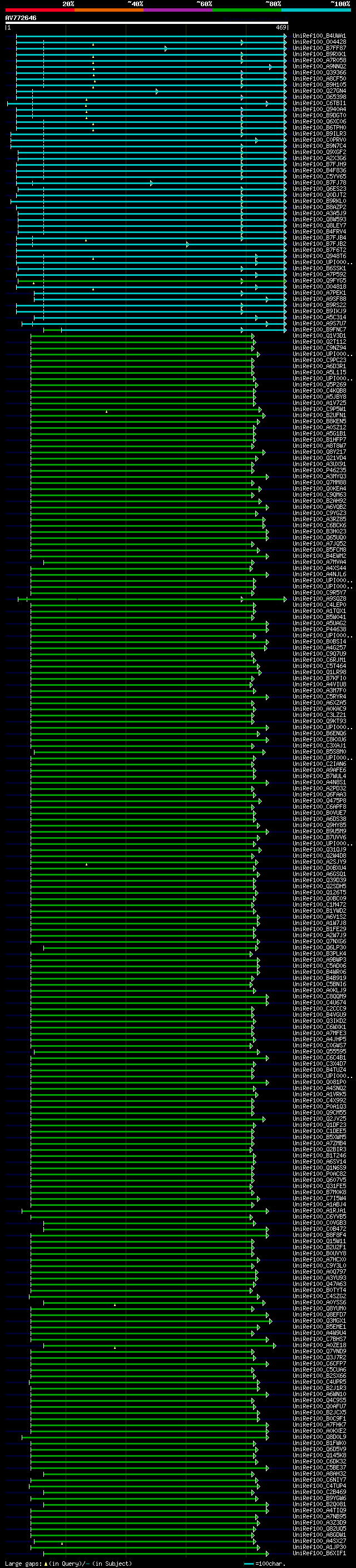
Task: Open hit UniRef100_A5L1I5
Action: coord(319,373)
